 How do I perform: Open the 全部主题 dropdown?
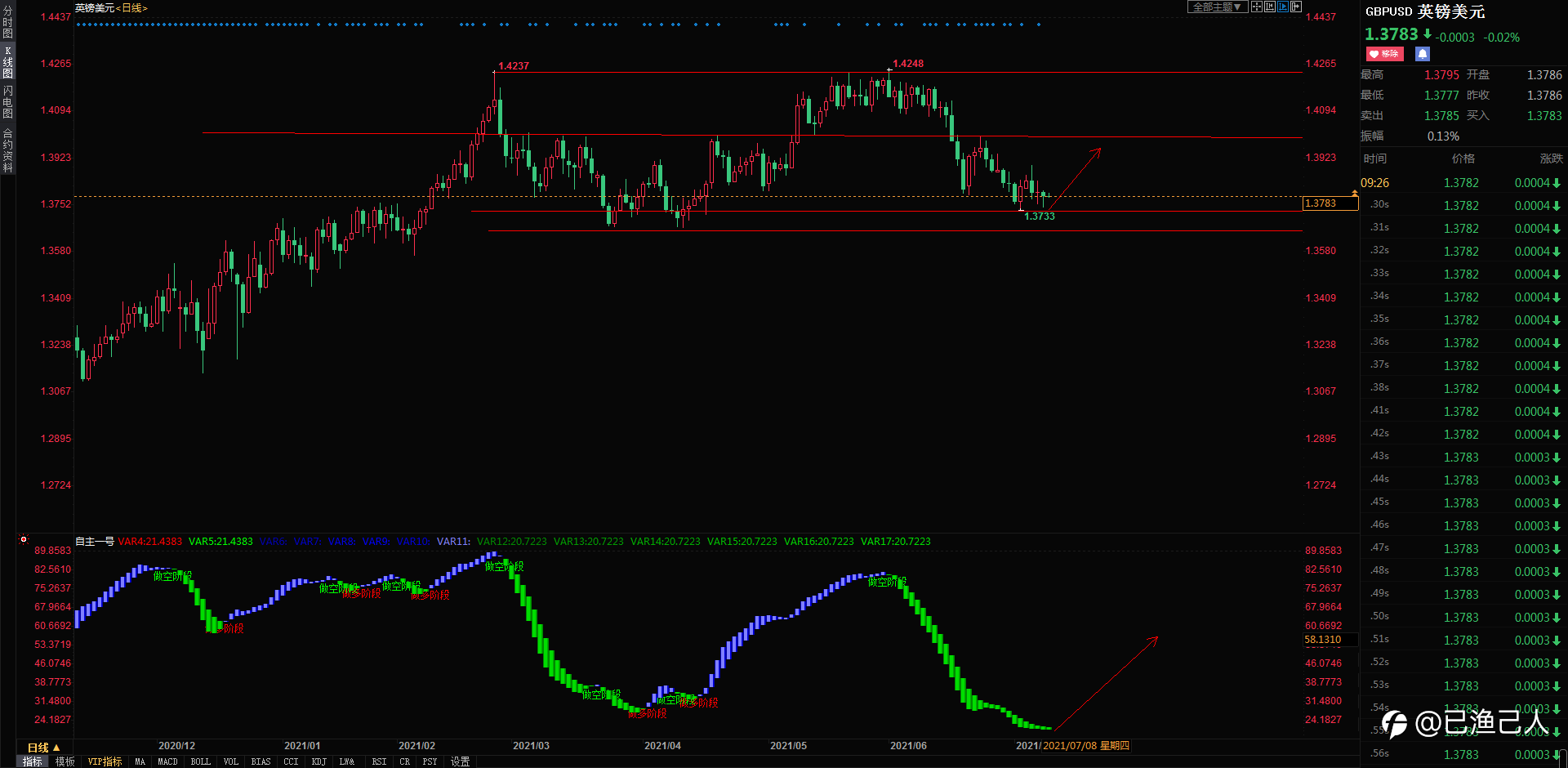(x=1217, y=7)
